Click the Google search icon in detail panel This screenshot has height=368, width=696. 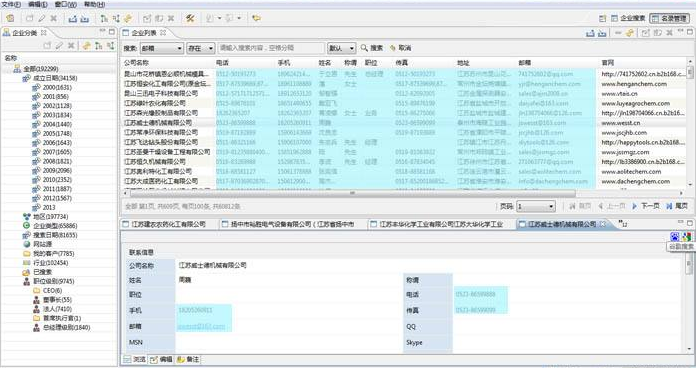687,237
